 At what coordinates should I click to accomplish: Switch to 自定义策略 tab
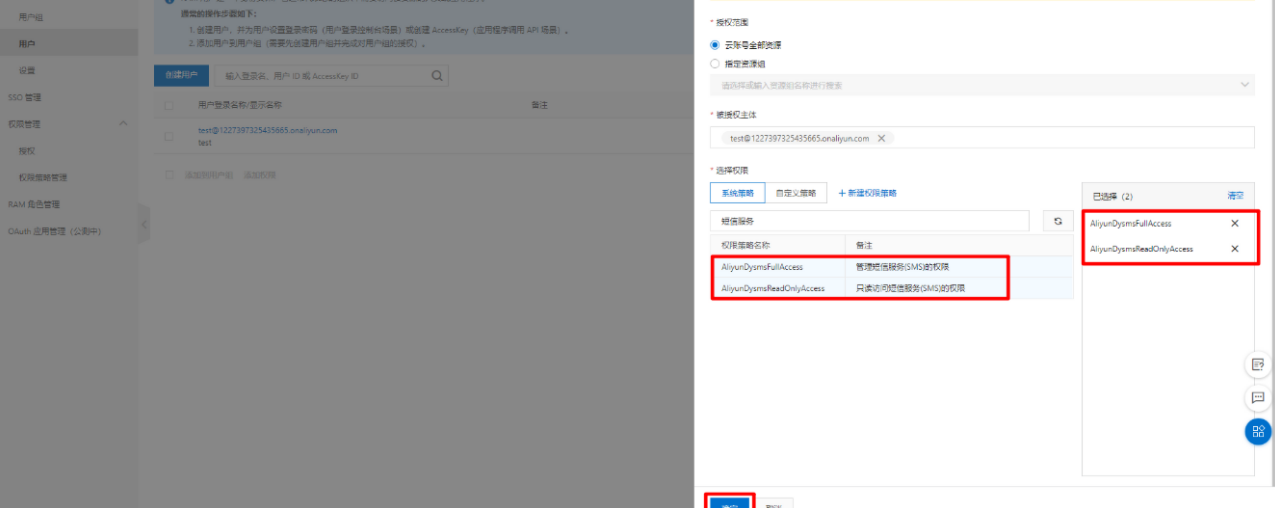pyautogui.click(x=796, y=193)
